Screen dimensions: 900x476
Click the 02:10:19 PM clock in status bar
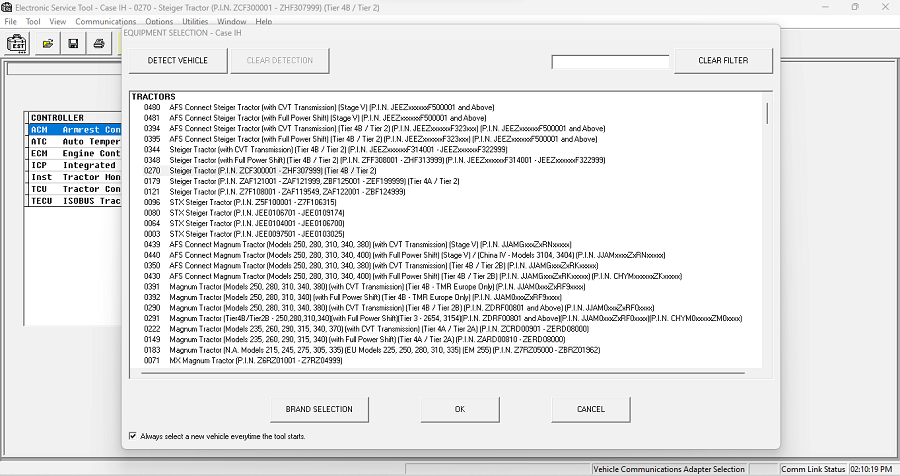point(871,469)
